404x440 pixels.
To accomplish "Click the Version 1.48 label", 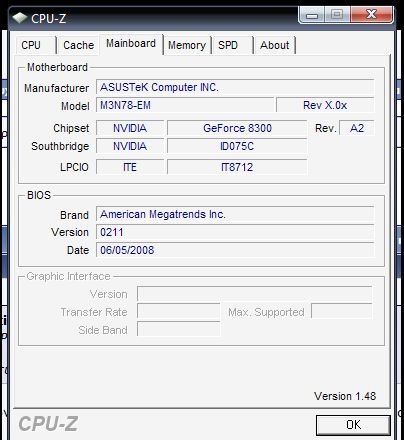I will tap(345, 396).
